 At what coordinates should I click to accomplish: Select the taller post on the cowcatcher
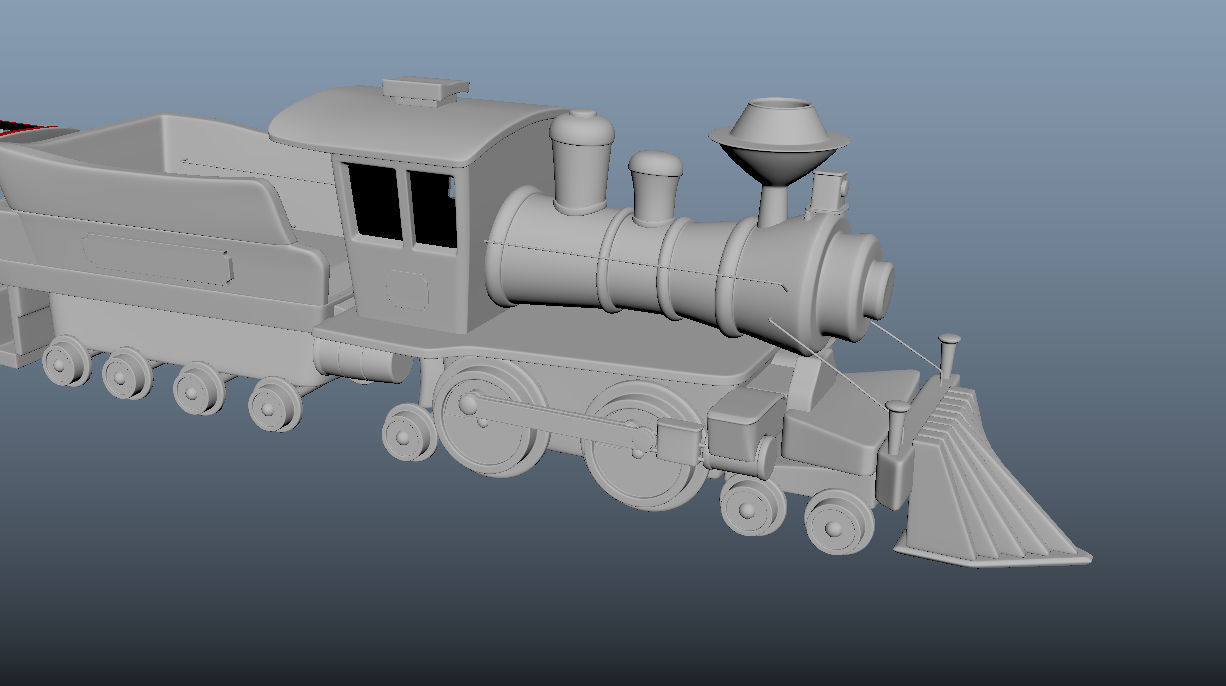[949, 358]
